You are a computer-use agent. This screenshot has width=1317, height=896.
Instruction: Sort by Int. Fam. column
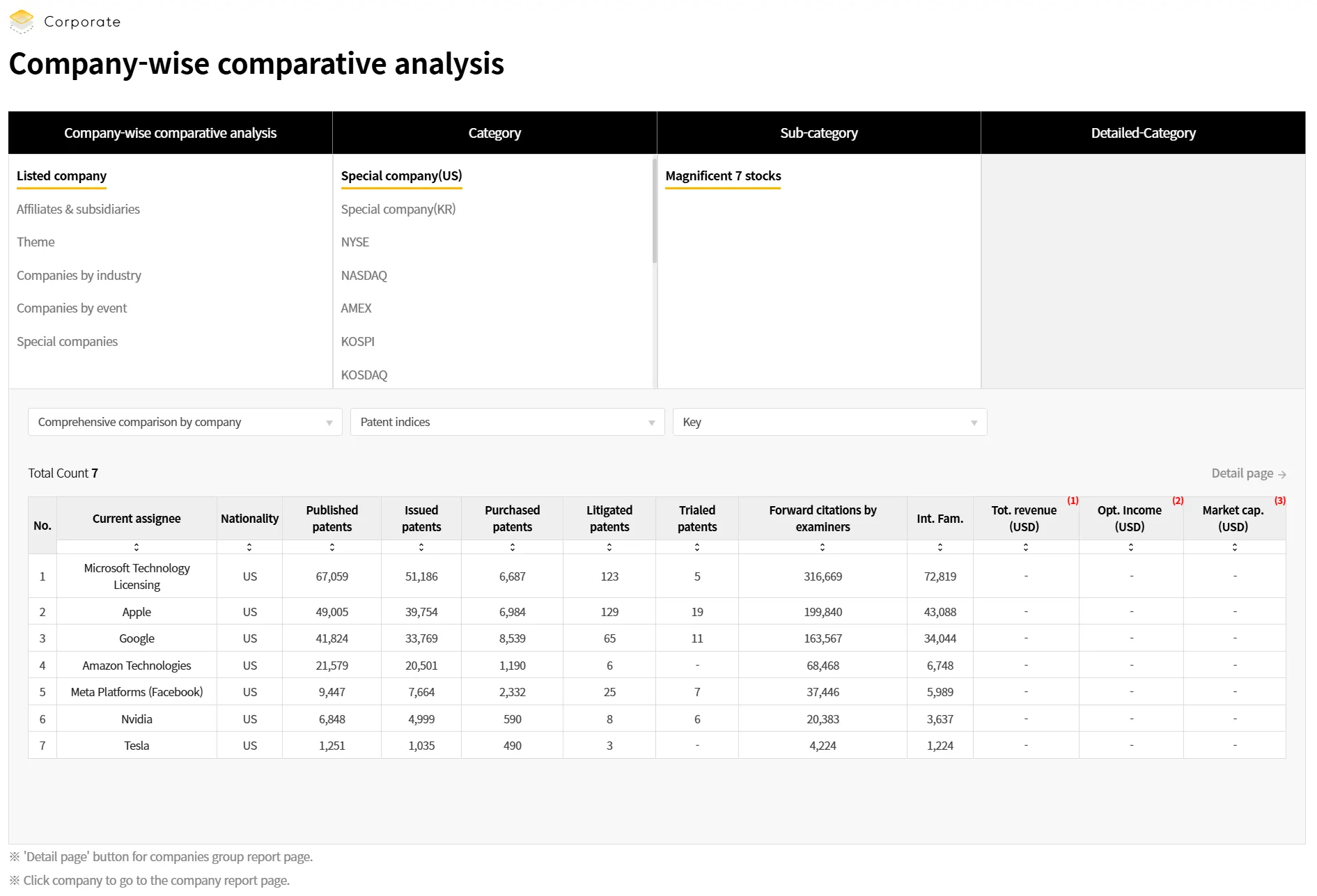[940, 547]
